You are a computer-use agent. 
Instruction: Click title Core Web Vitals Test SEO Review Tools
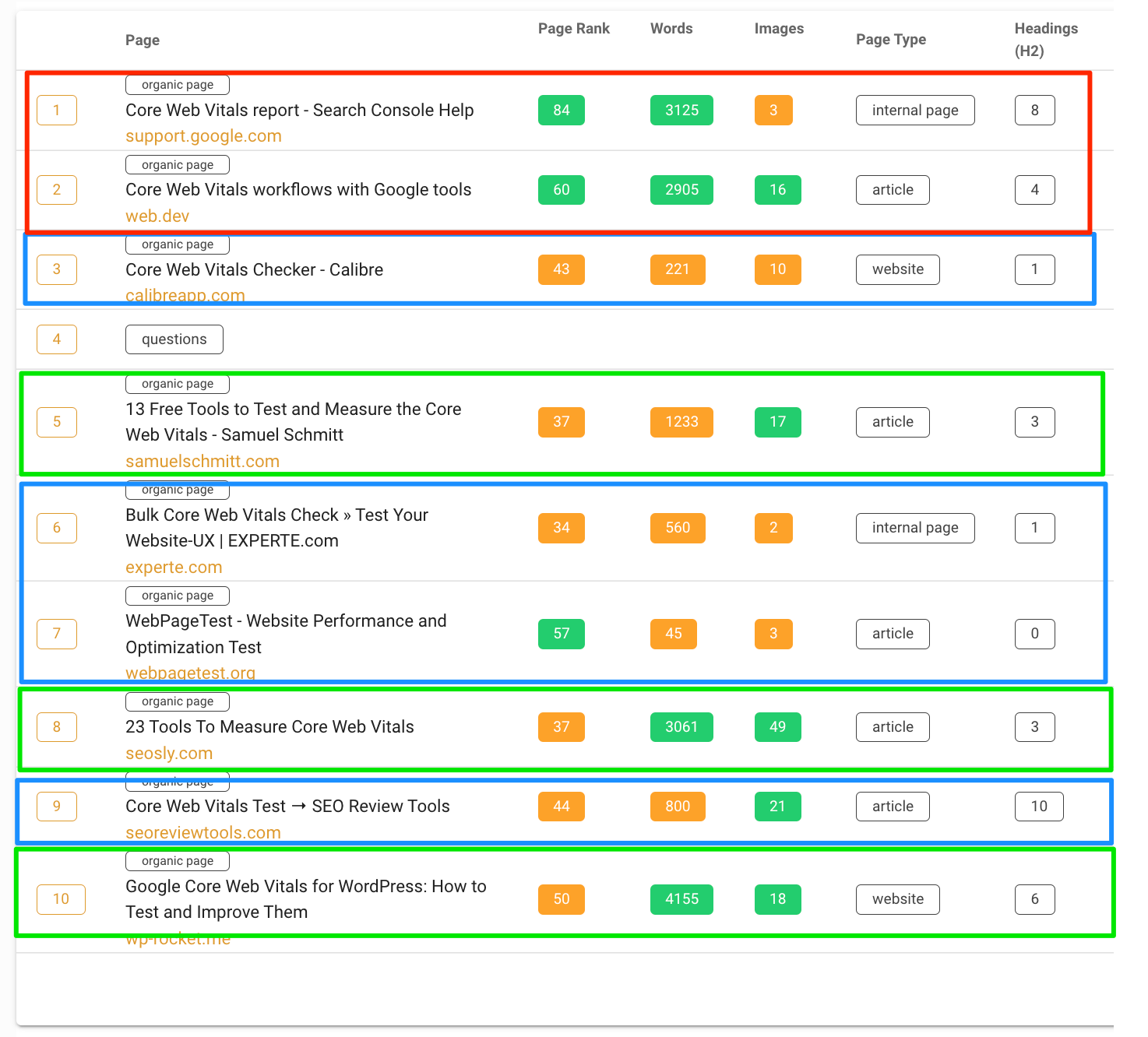coord(287,807)
